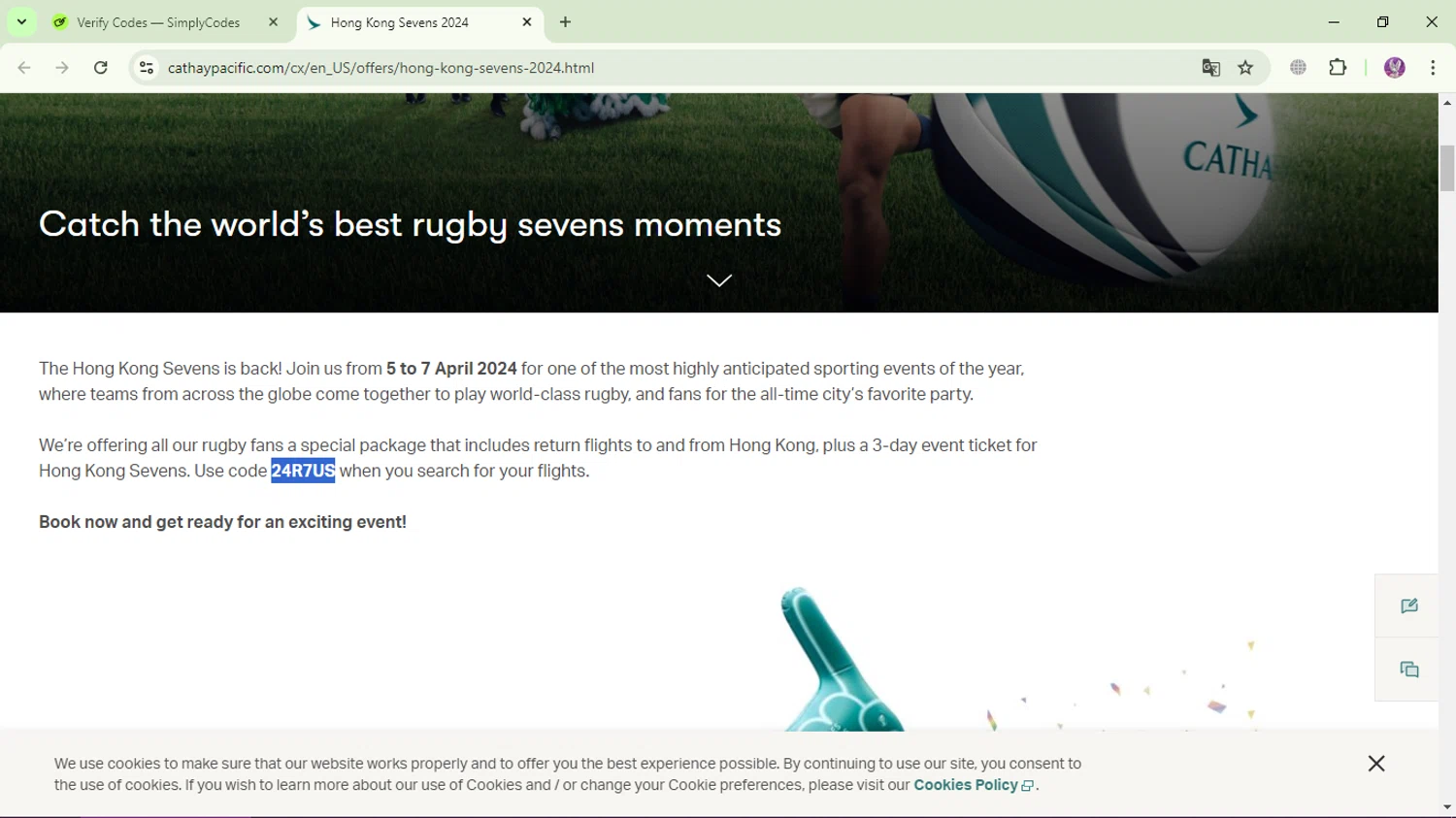1456x818 pixels.
Task: Click scrollbar up arrow
Action: tap(1447, 102)
